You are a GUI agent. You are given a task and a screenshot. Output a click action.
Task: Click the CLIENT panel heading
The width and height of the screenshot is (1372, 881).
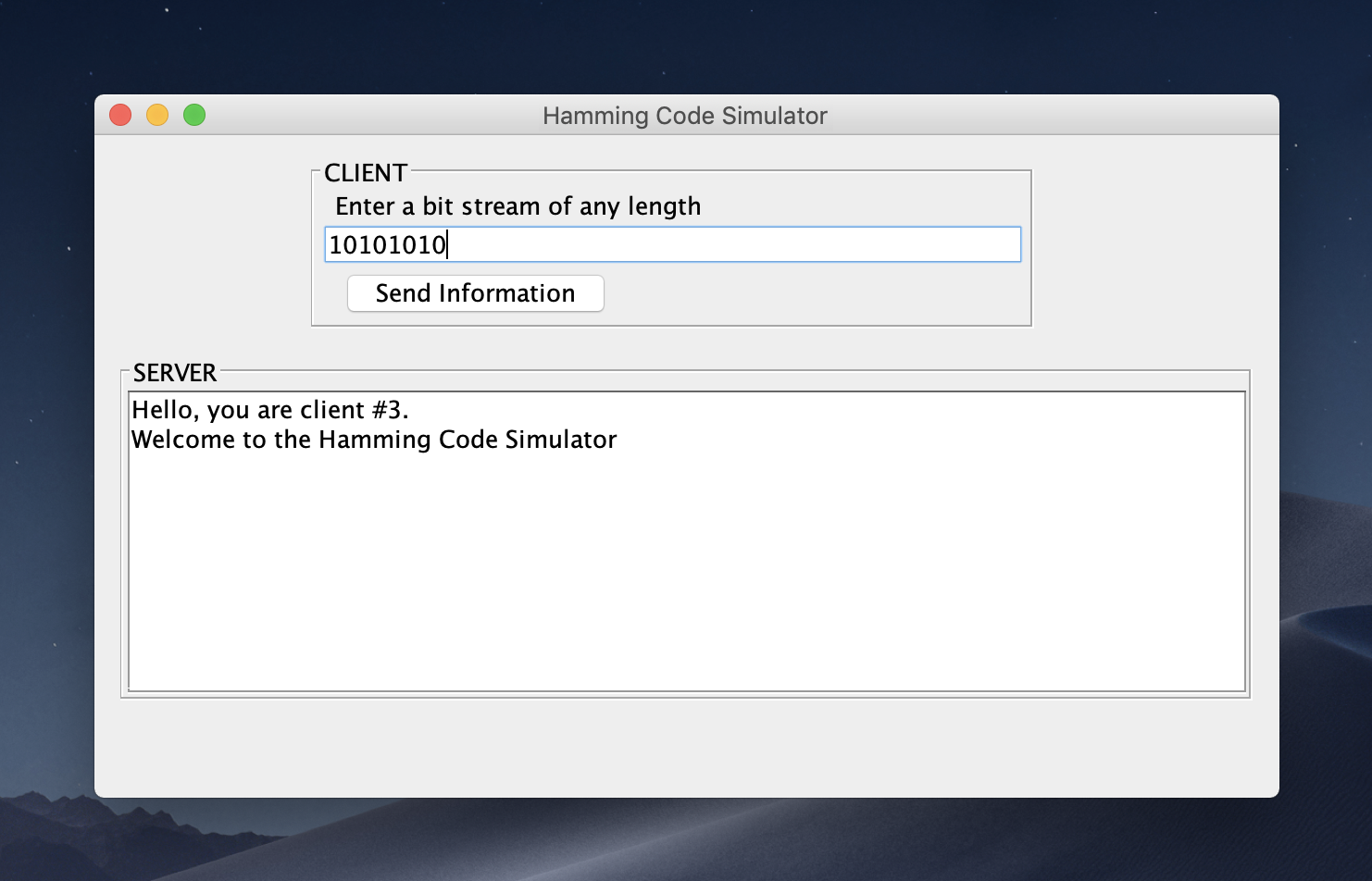click(366, 173)
